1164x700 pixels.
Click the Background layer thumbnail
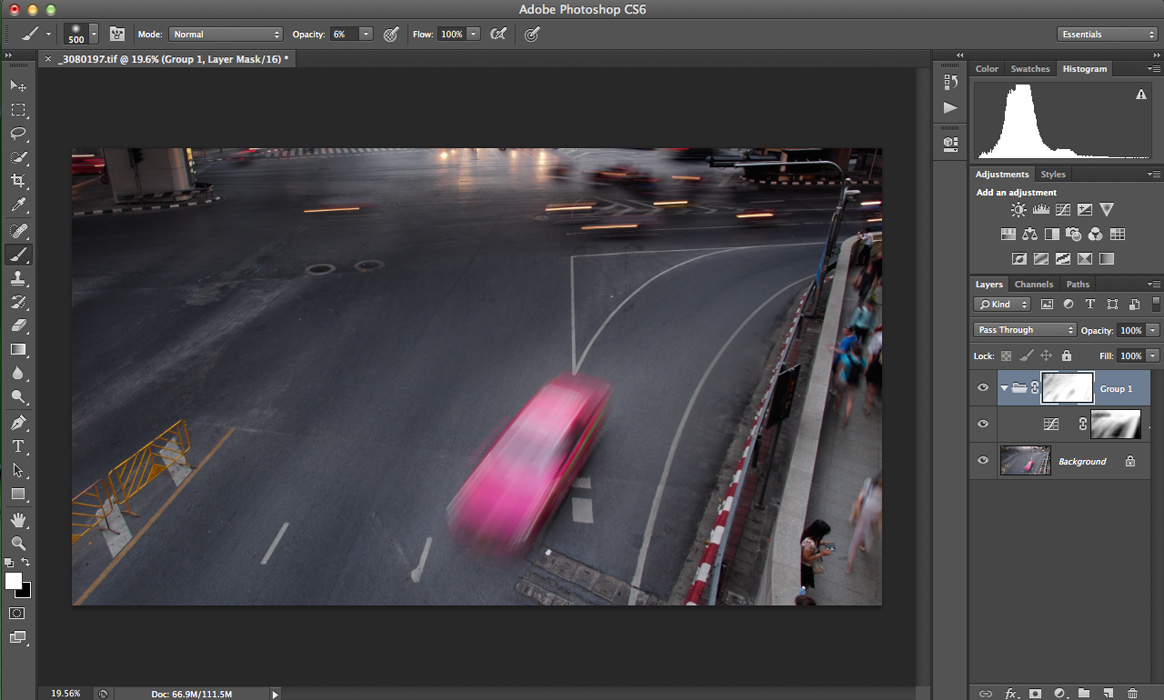1025,461
